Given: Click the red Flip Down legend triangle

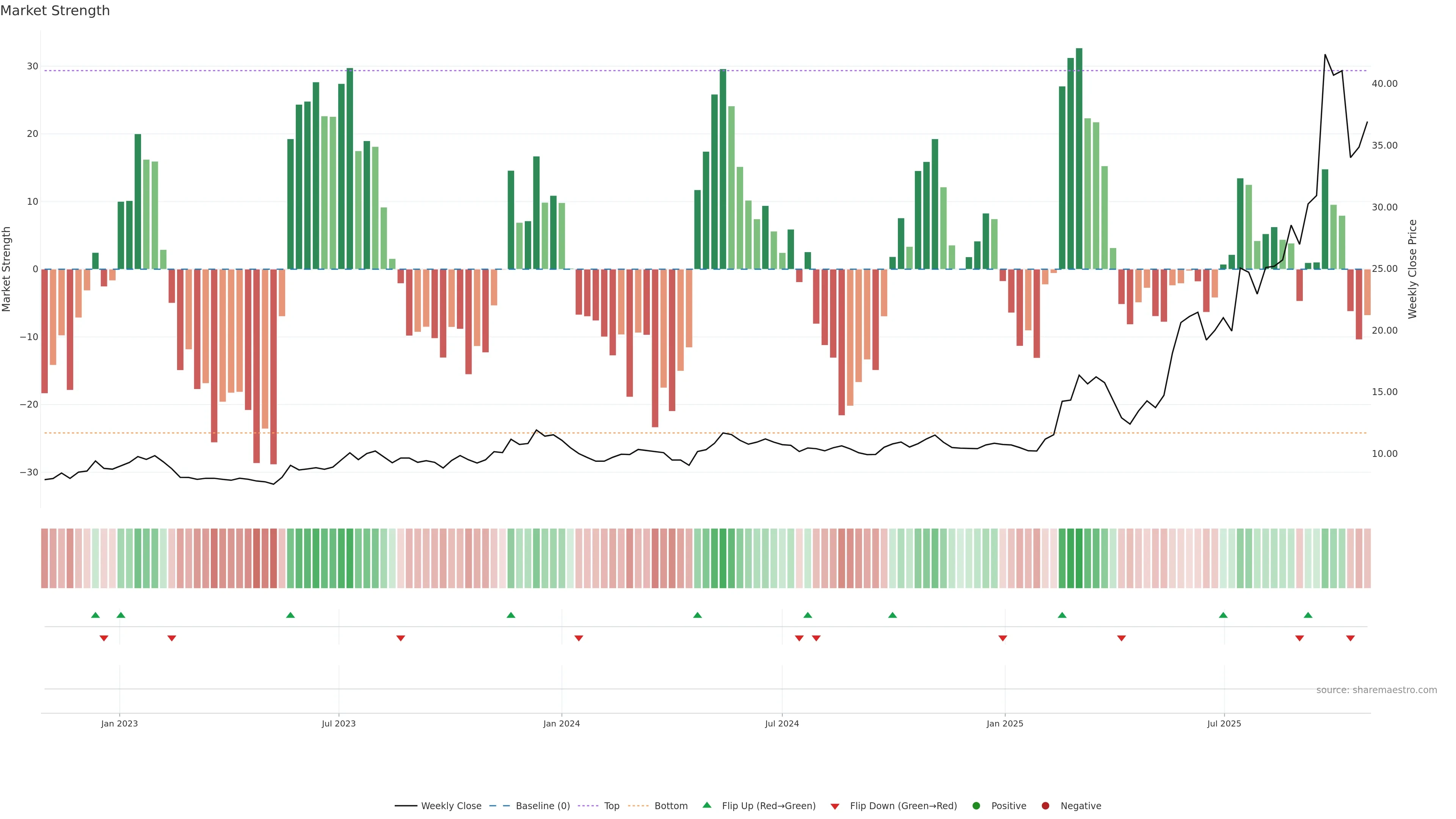Looking at the screenshot, I should [x=835, y=806].
